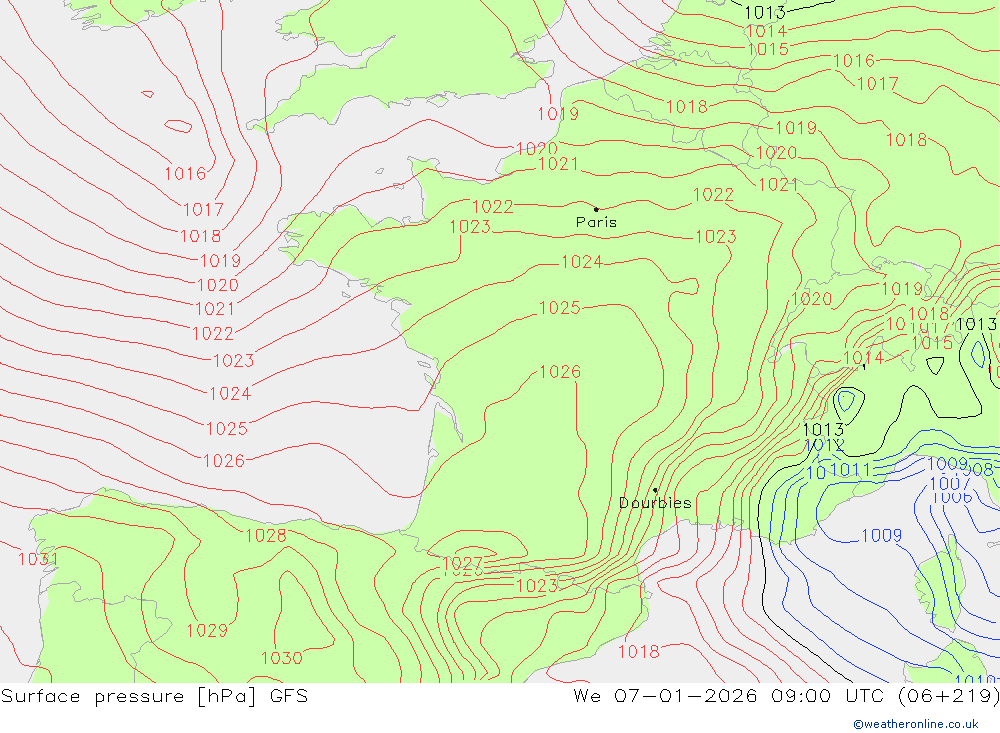Click the Paris city name label

point(596,222)
